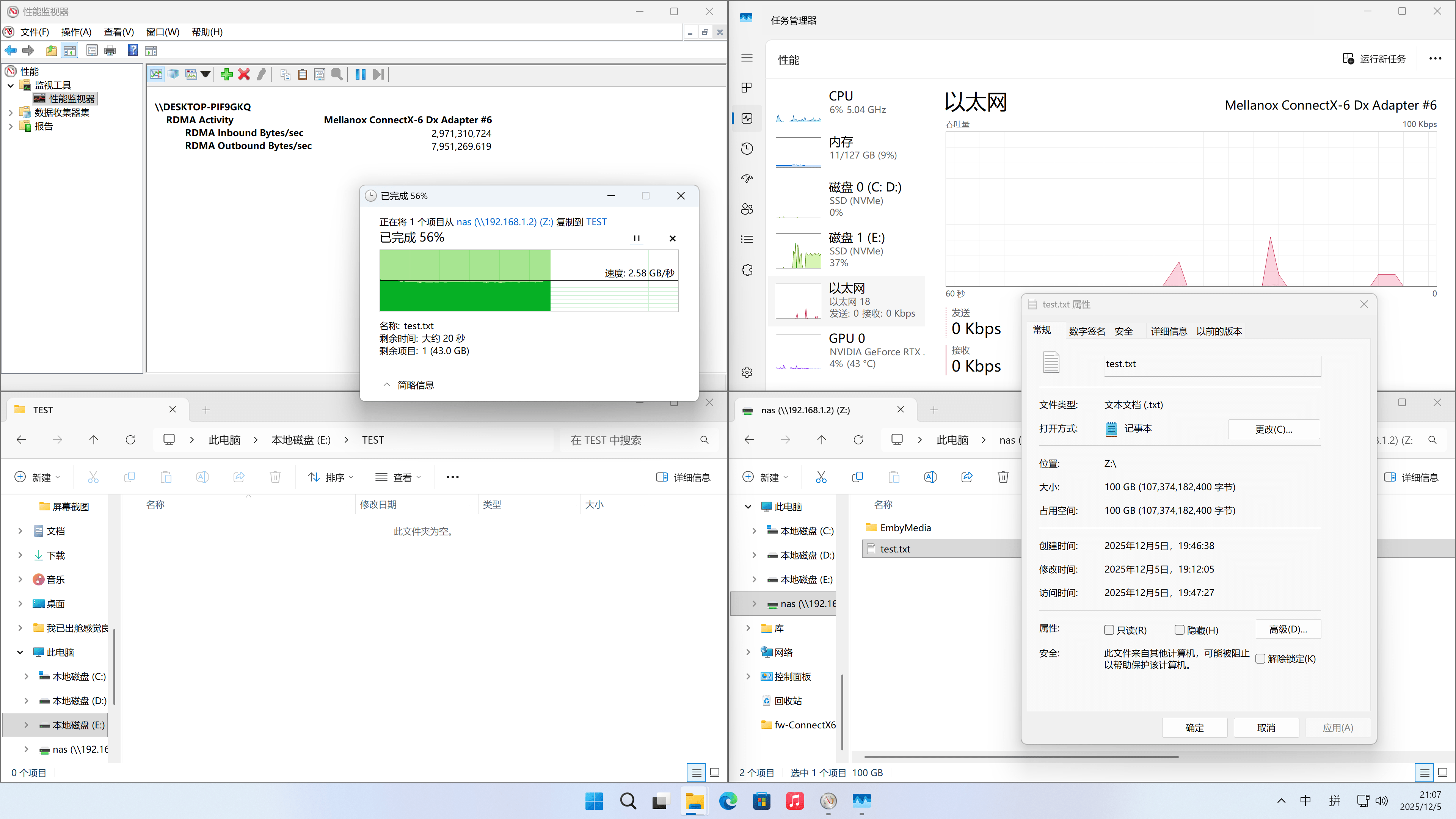Viewport: 1456px width, 819px height.
Task: Click Apple Music icon in the taskbar
Action: point(795,801)
